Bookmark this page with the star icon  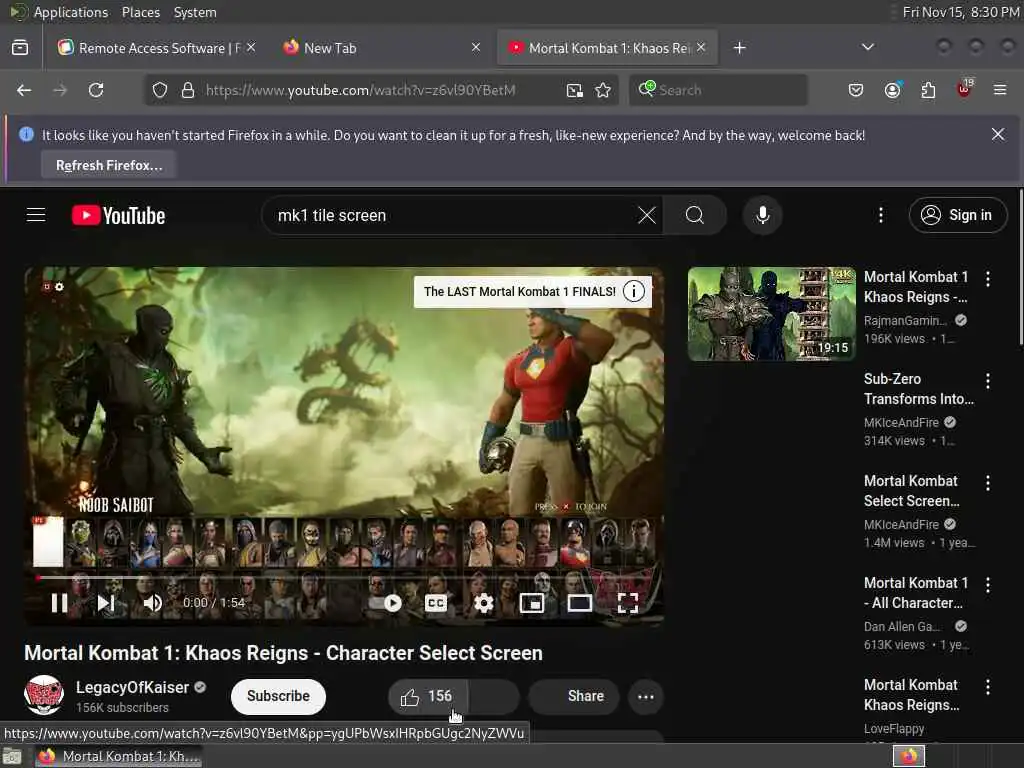(x=603, y=90)
